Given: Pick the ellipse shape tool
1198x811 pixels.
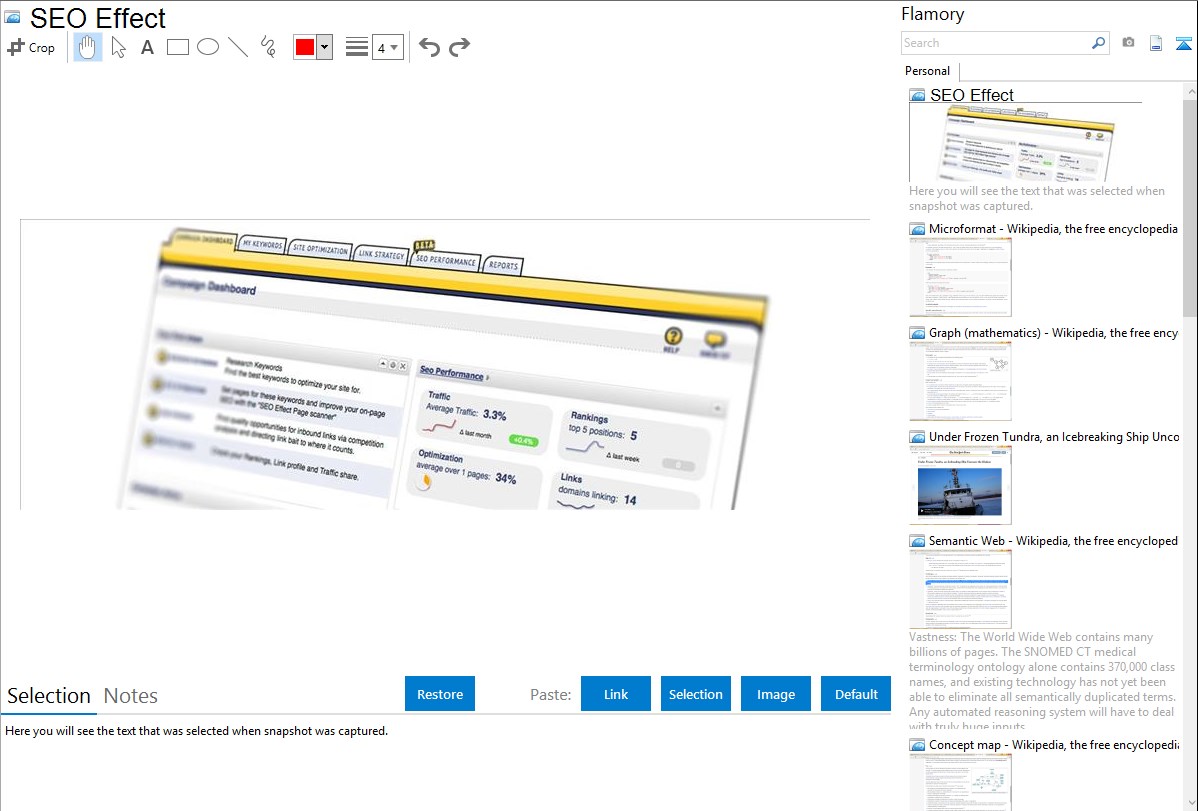Looking at the screenshot, I should tap(208, 47).
